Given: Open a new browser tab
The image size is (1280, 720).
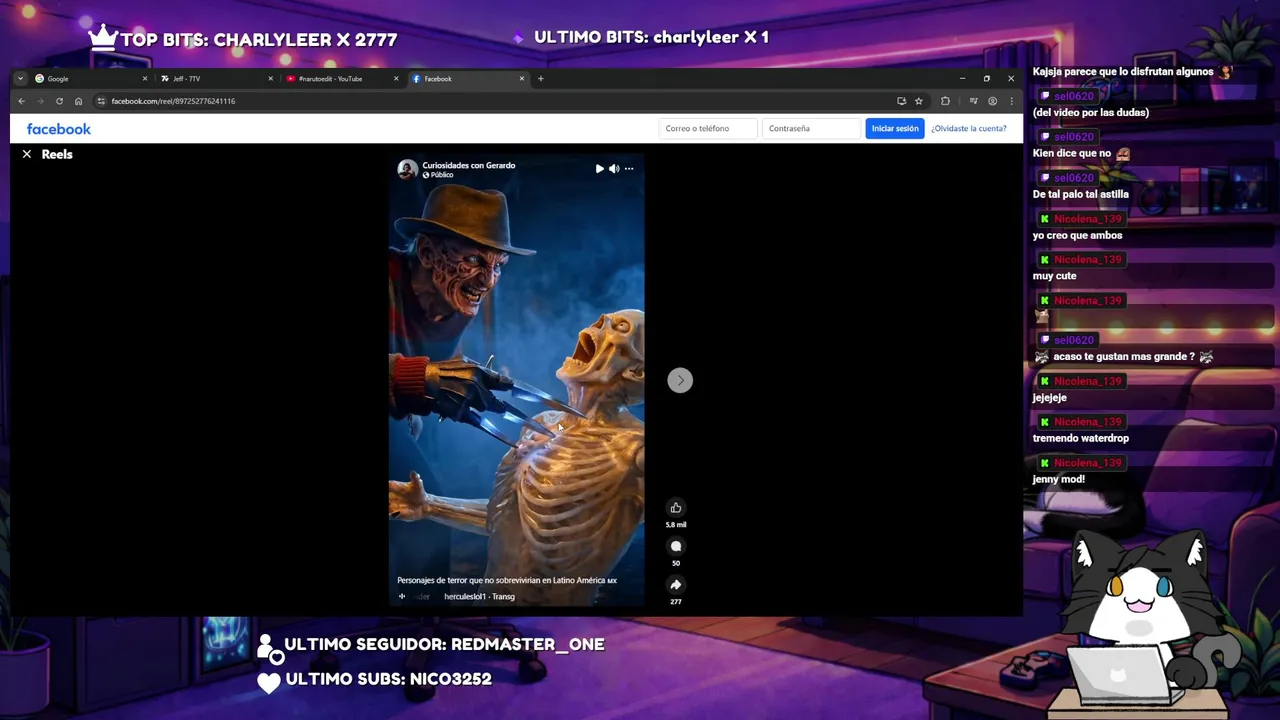Looking at the screenshot, I should [x=541, y=79].
